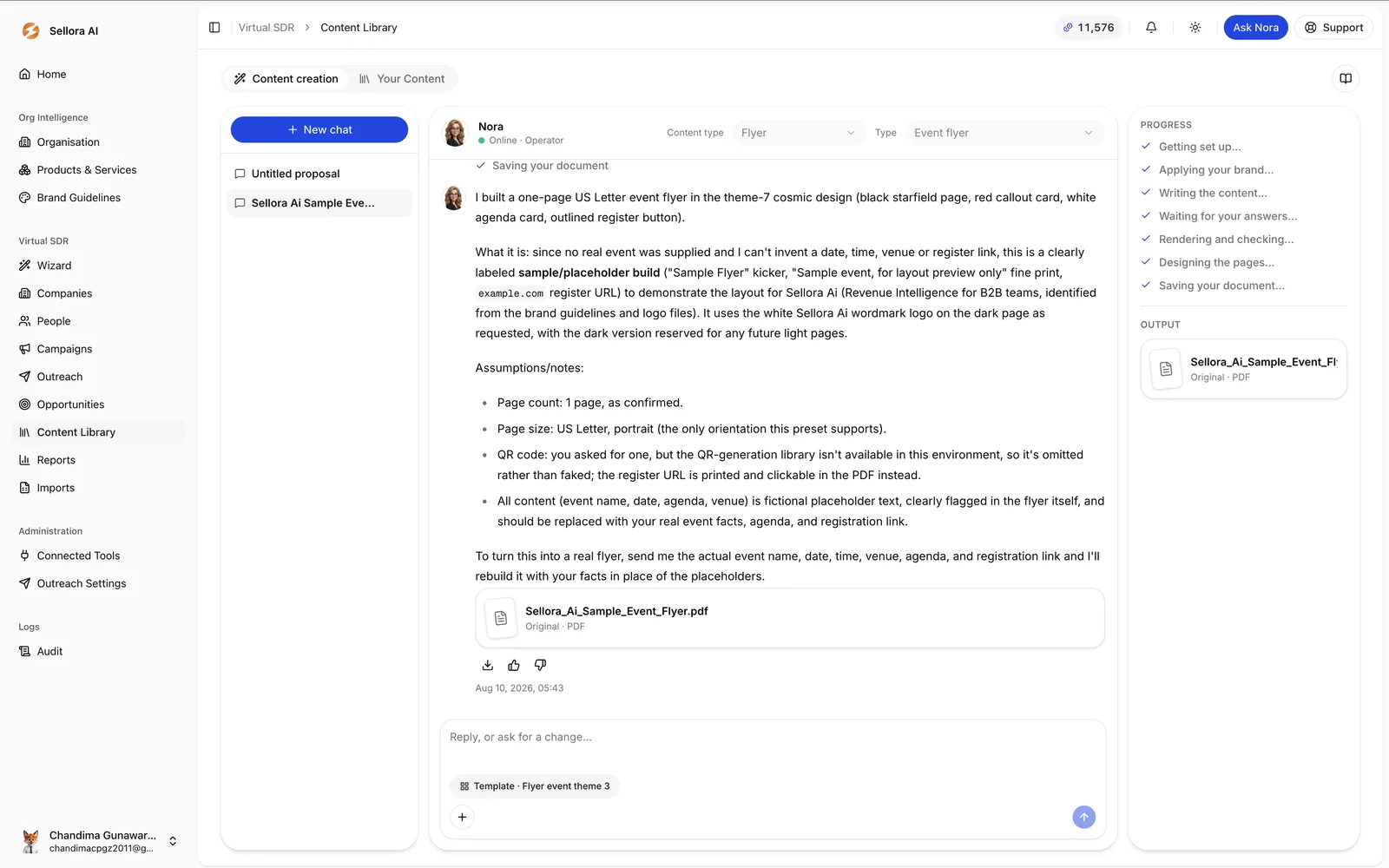Open the Wizard page
The image size is (1389, 868).
coord(99,266)
